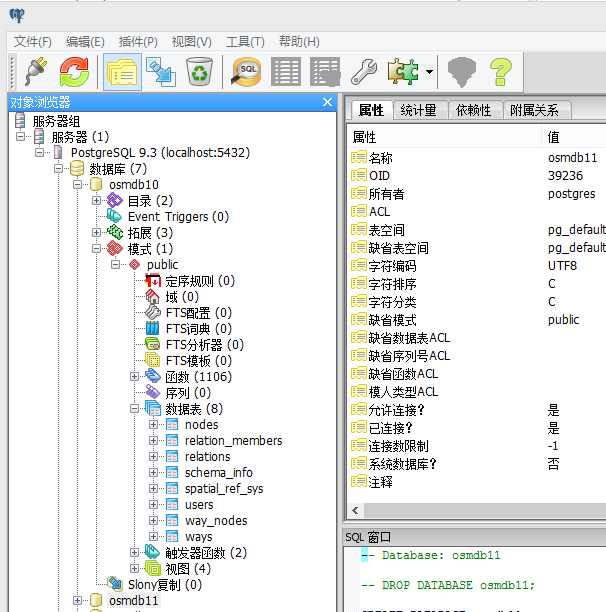Open the 插件(P) menu
This screenshot has height=612, width=606.
coord(138,41)
